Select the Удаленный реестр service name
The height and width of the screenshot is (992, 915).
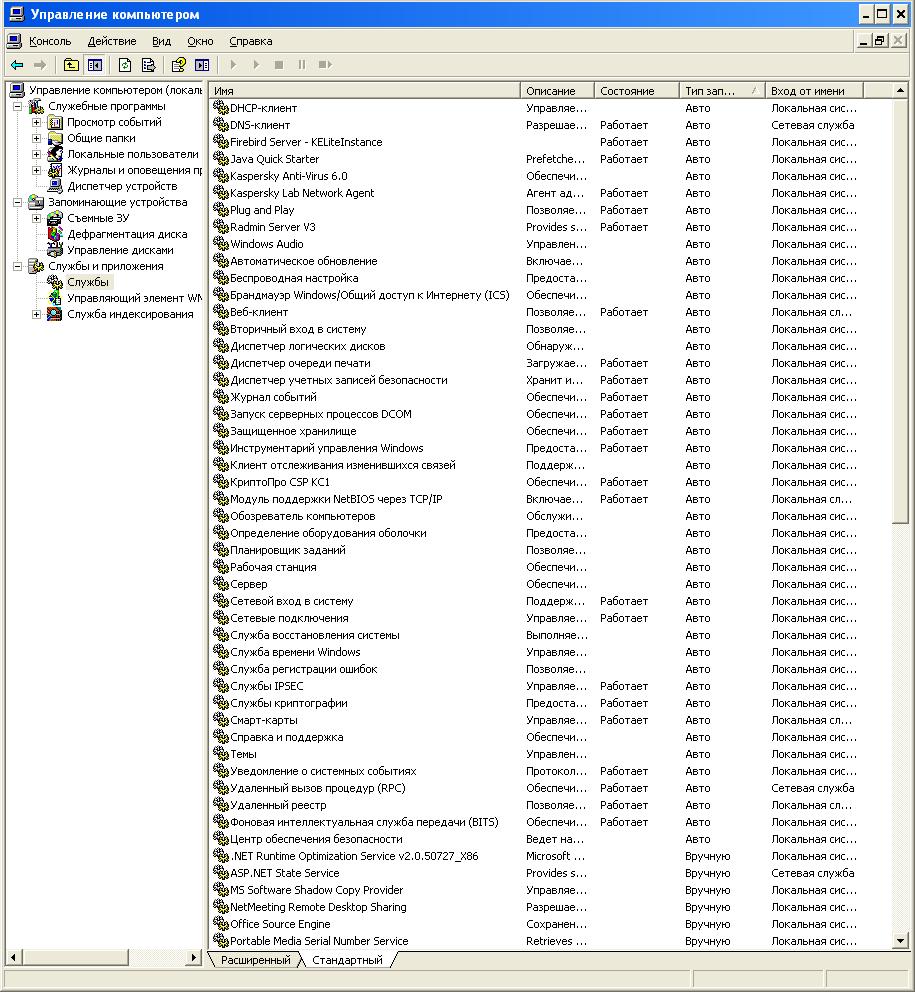tap(278, 805)
